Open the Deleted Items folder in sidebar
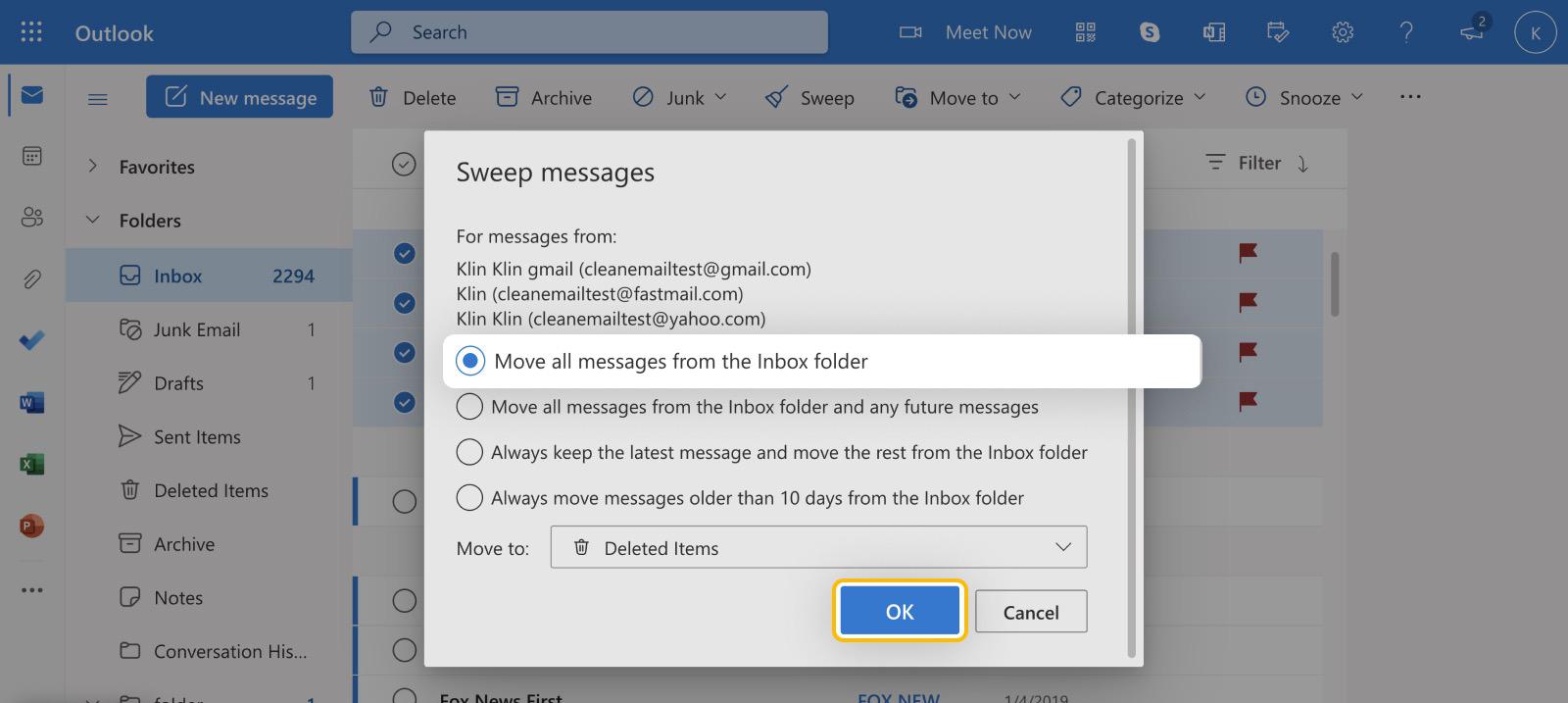This screenshot has width=1568, height=703. [209, 490]
